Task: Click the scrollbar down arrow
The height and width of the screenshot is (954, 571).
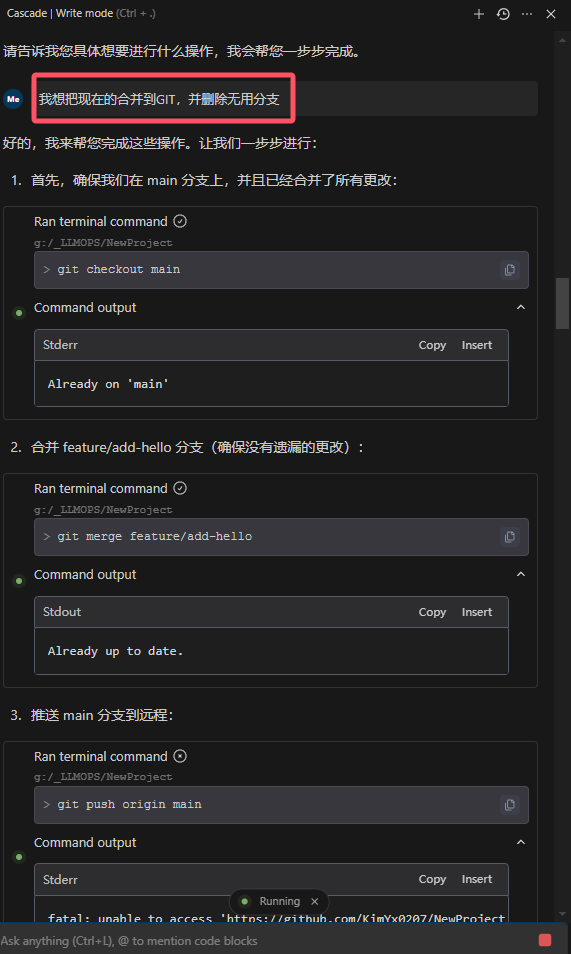Action: [562, 914]
